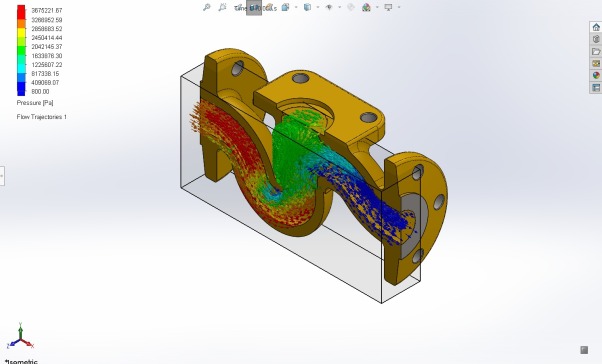Click the legend minimum value 800.00

coord(40,91)
